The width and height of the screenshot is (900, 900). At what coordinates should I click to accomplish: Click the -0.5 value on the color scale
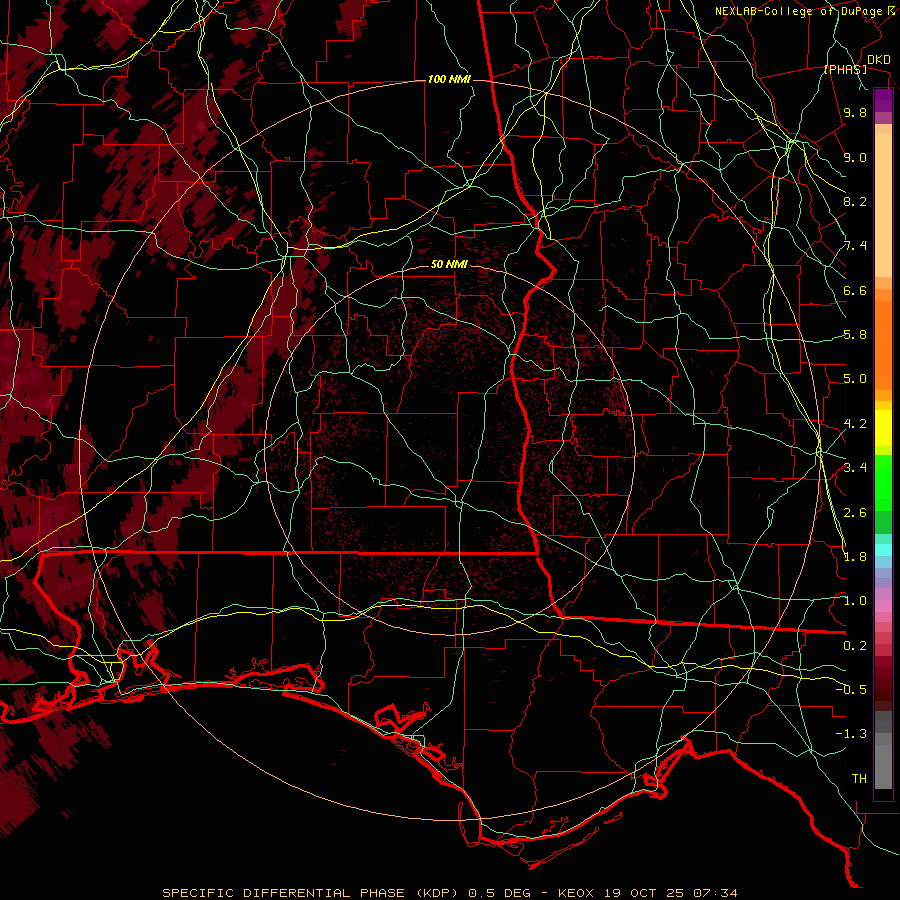tap(852, 690)
